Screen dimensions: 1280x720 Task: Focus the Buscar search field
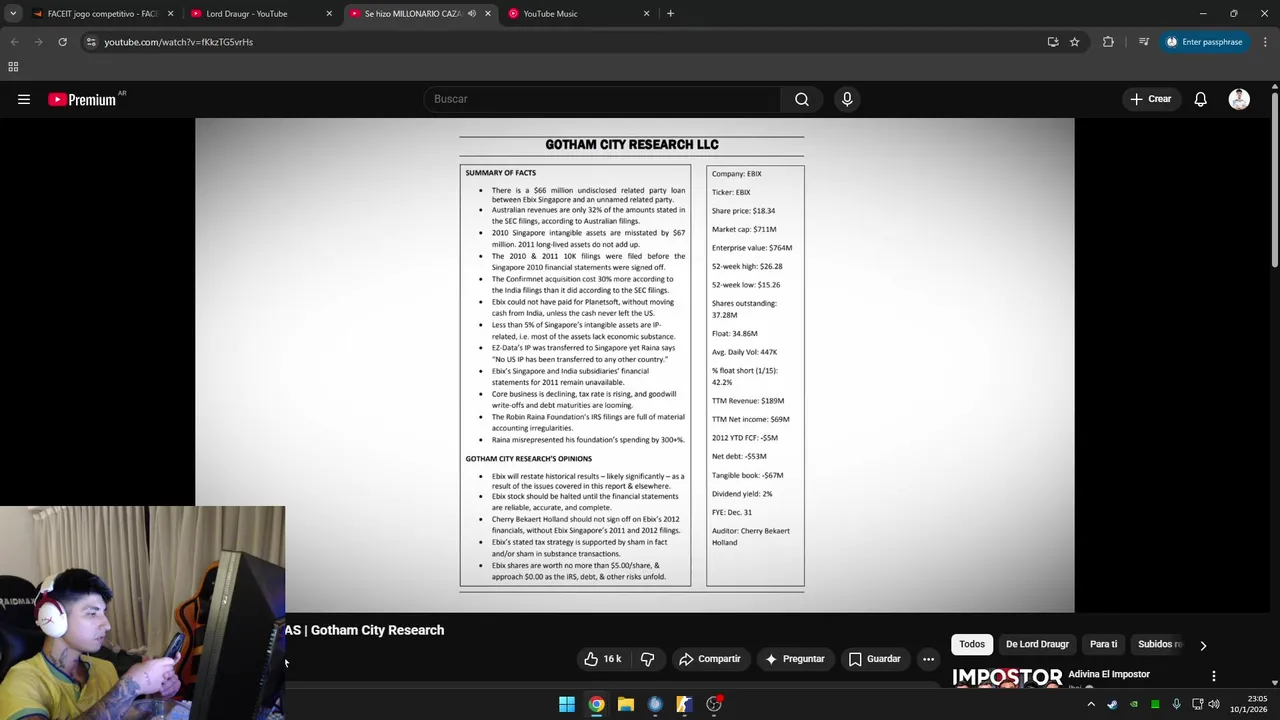tap(603, 99)
